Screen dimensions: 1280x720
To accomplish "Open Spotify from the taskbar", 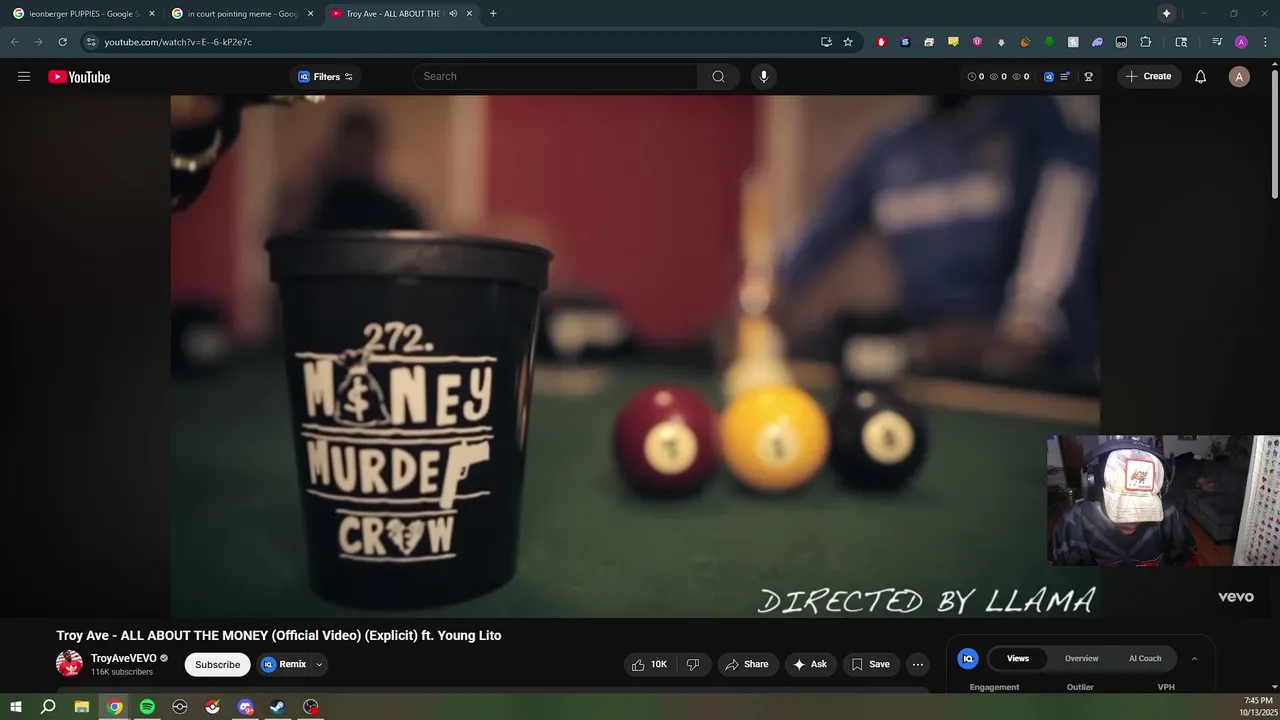I will click(147, 707).
